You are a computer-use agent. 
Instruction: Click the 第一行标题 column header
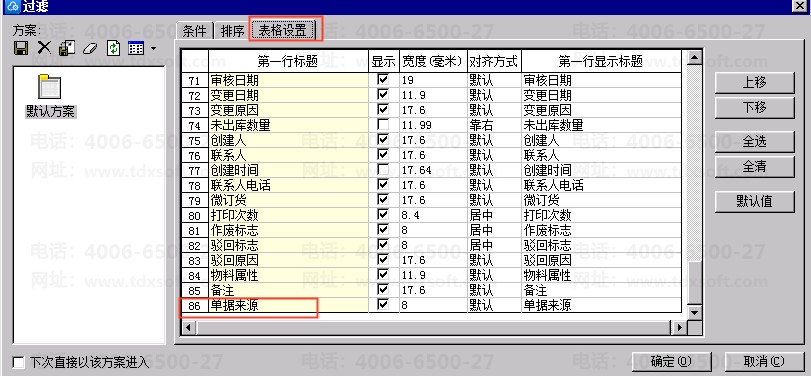289,62
